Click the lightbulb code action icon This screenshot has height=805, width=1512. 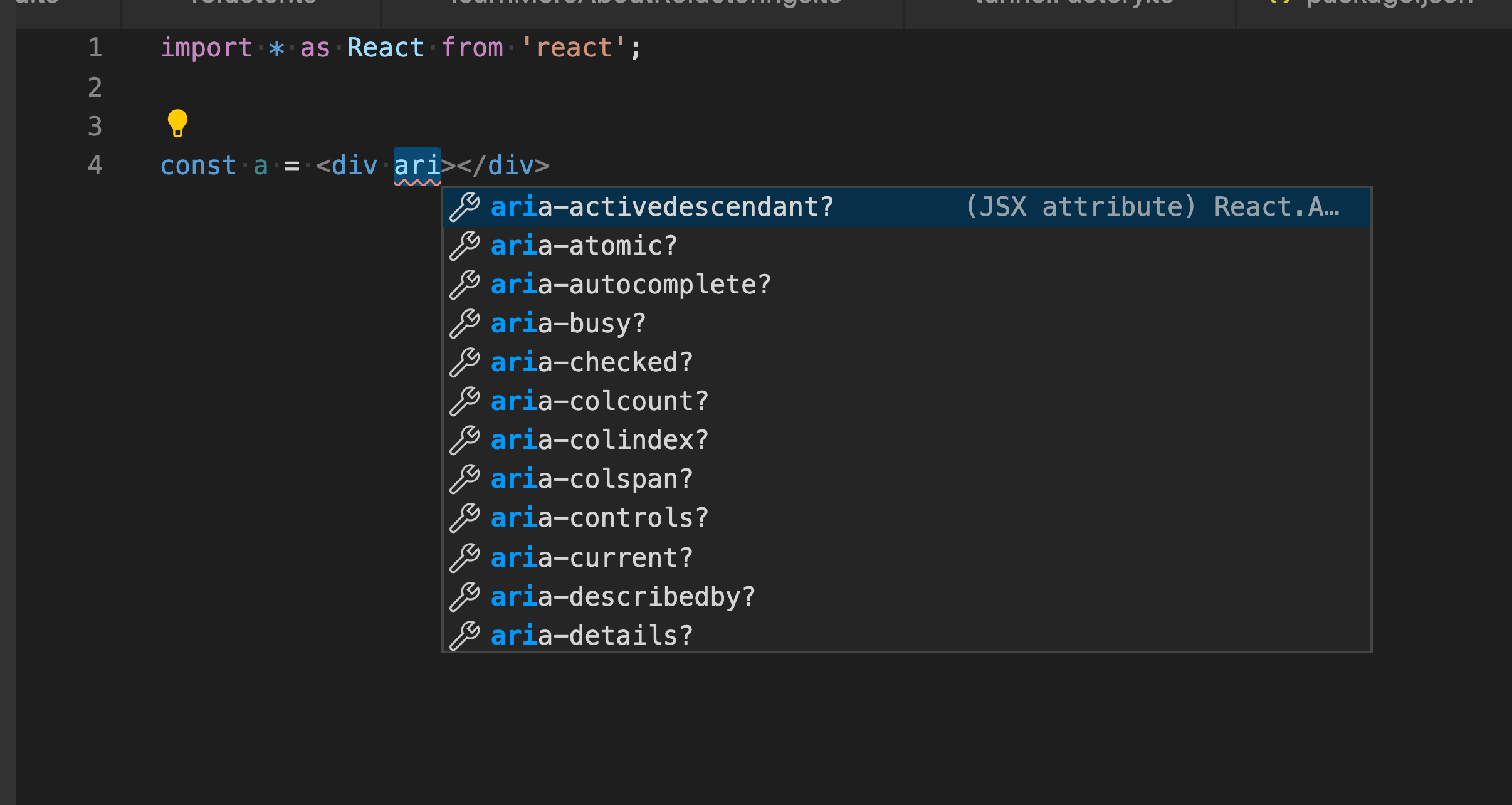[x=177, y=124]
